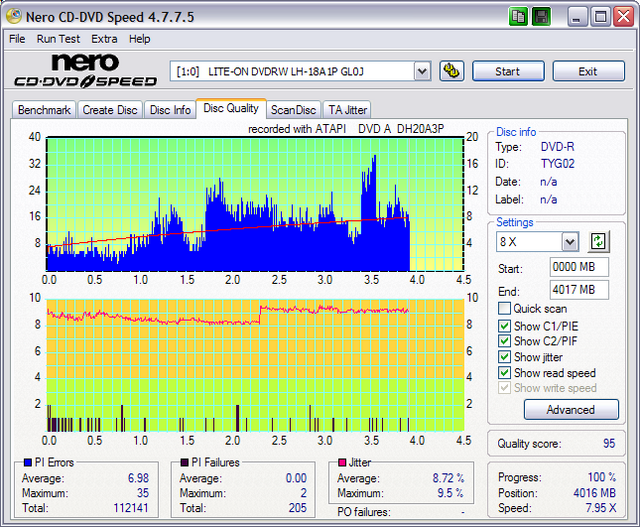Click PI Errors average value 6.98
This screenshot has height=527, width=640.
click(138, 478)
